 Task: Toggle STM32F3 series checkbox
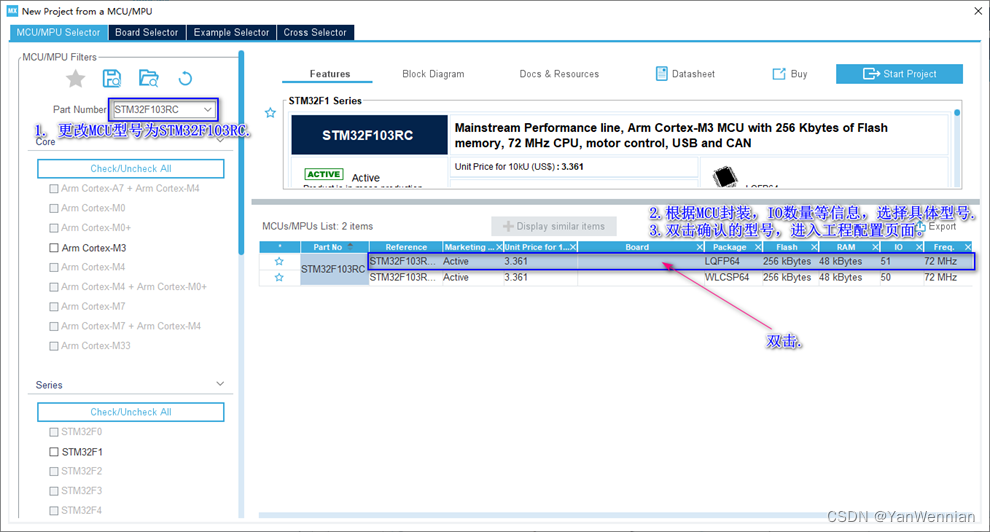54,491
